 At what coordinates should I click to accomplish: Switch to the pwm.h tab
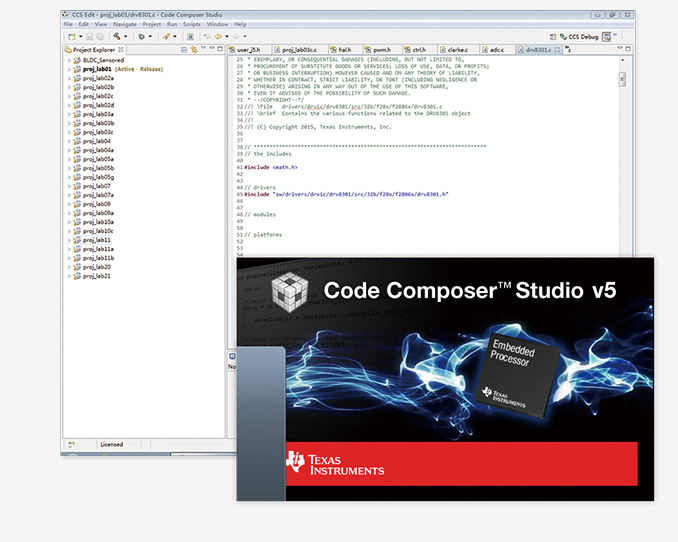click(382, 50)
